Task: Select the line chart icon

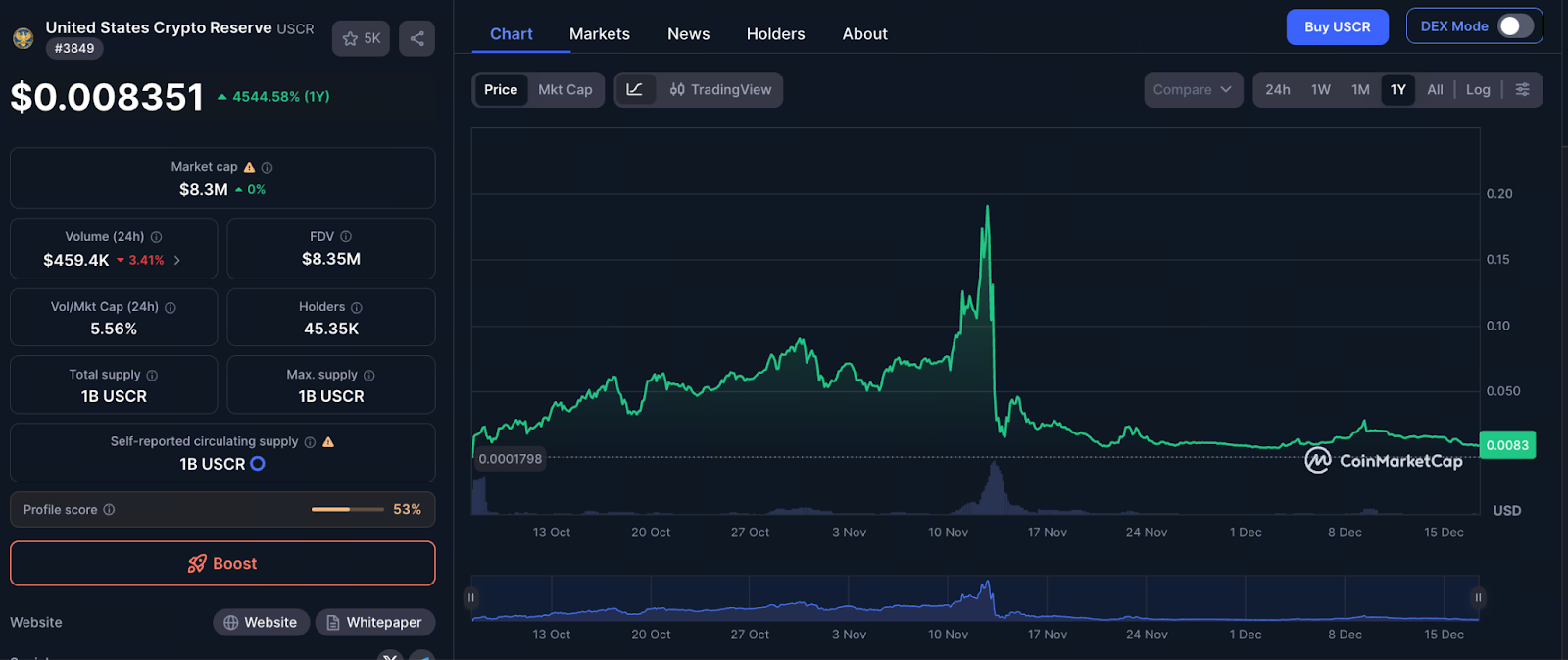Action: [x=635, y=89]
